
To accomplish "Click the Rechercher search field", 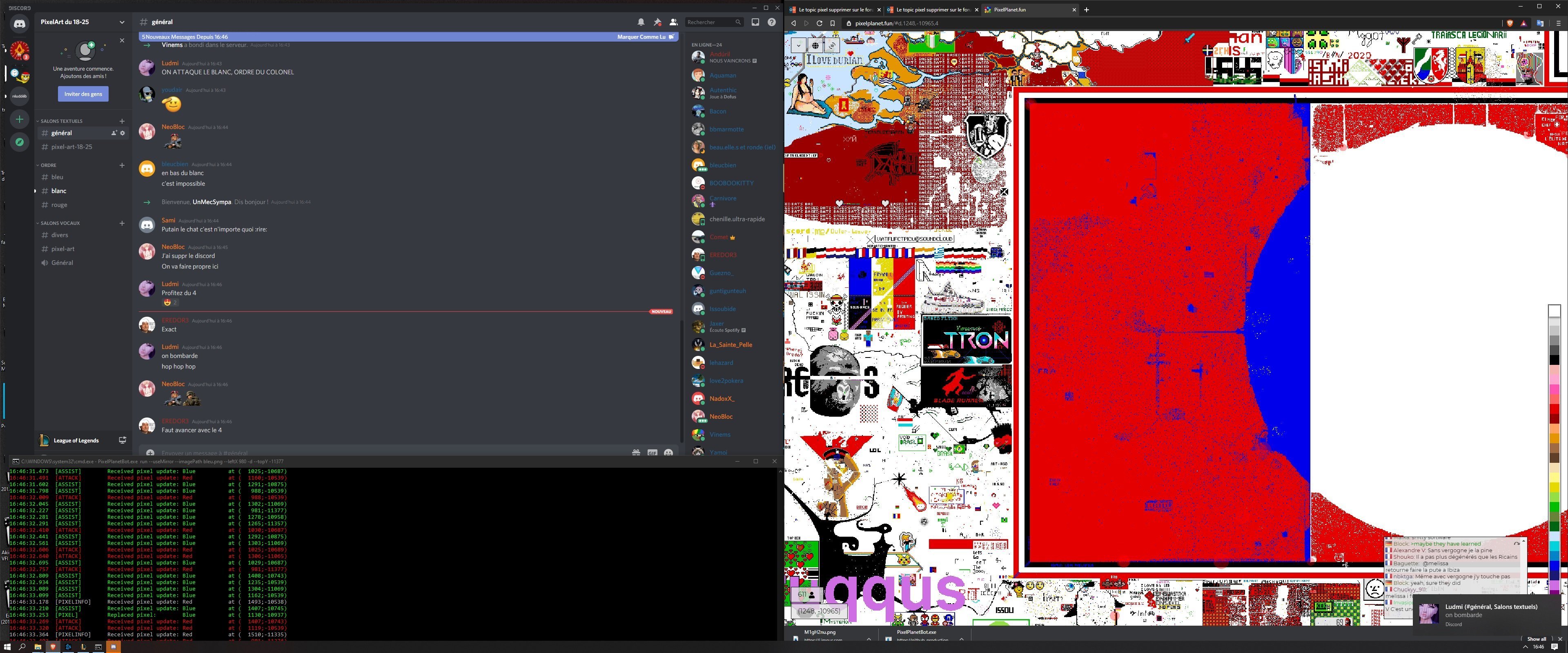I will point(709,22).
